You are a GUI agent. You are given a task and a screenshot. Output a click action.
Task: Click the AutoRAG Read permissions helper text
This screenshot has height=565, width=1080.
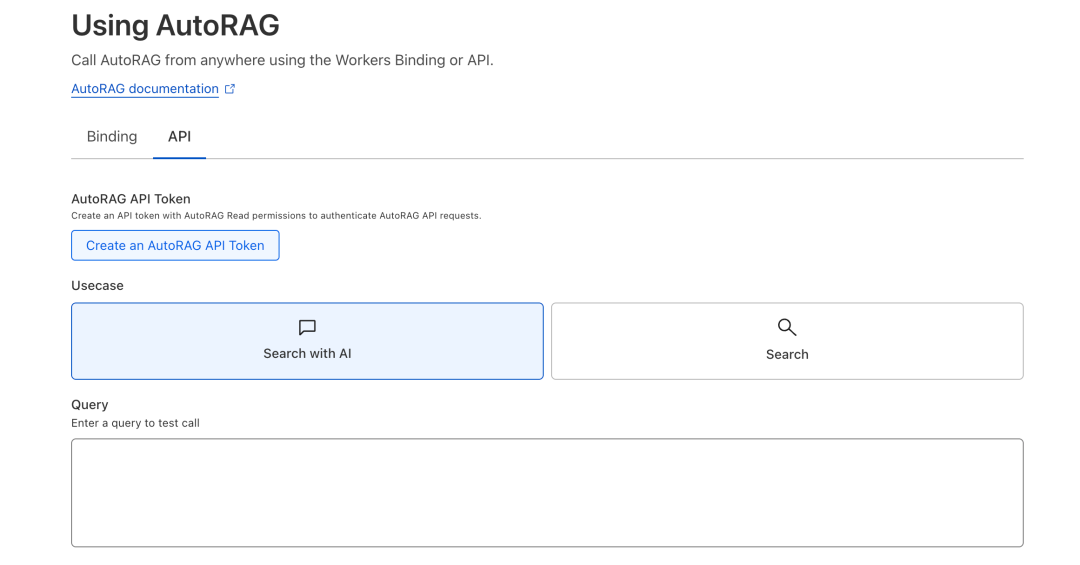(x=276, y=216)
